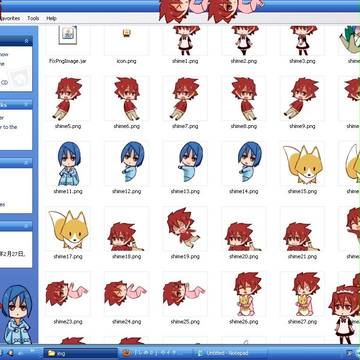Collapse the Details panel showing the Japanese date
This screenshot has height=360, width=360.
click(x=26, y=226)
